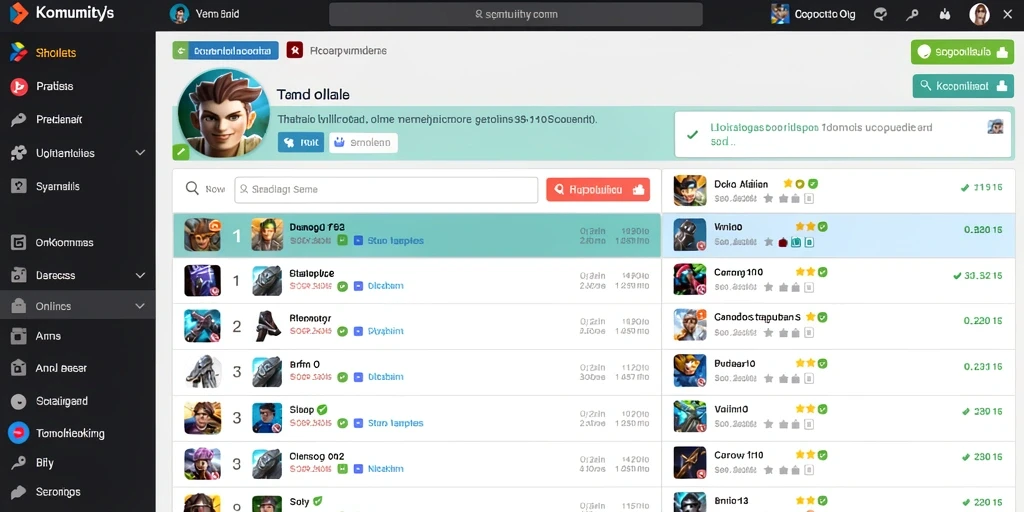
Task: Click the green Sogcollaula button
Action: 962,52
